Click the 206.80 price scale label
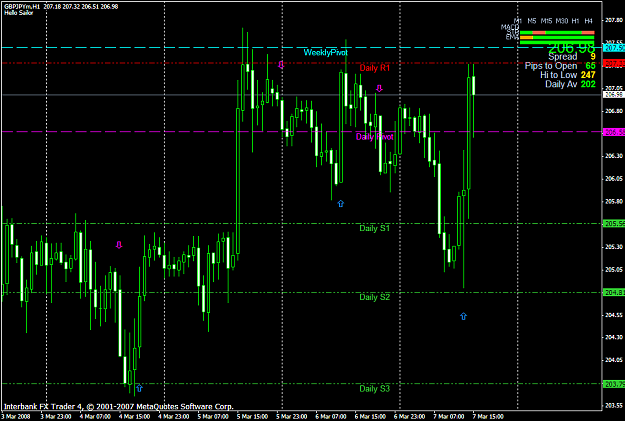The image size is (625, 421). pyautogui.click(x=614, y=111)
